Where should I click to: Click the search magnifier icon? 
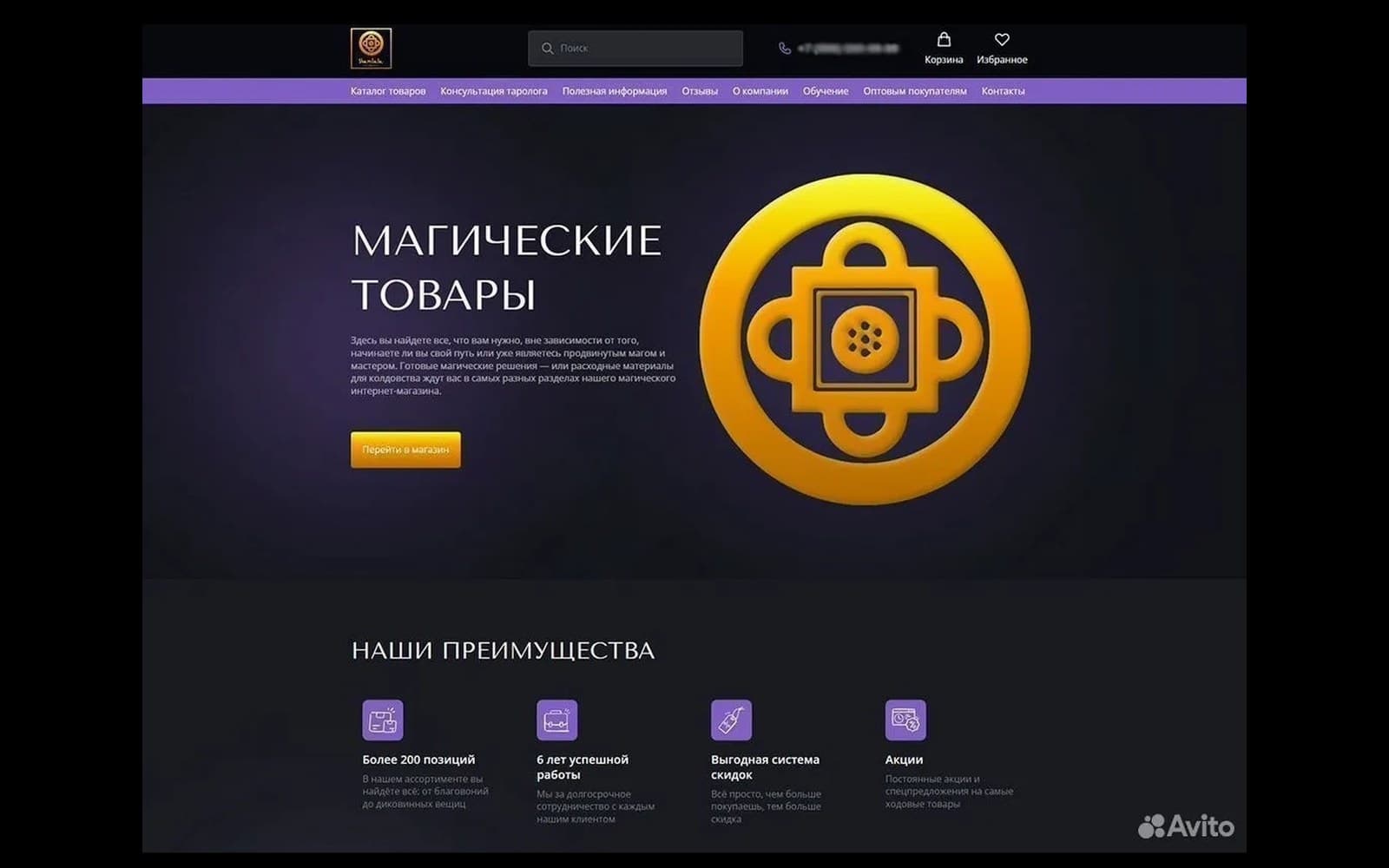click(547, 49)
